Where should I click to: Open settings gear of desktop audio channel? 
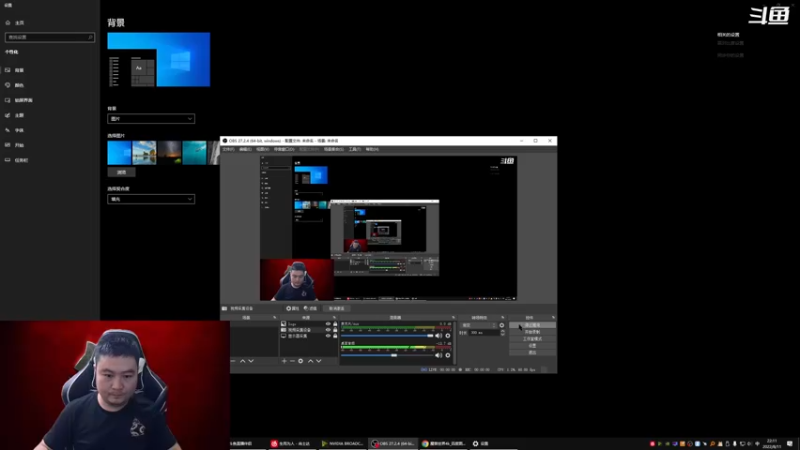[448, 355]
